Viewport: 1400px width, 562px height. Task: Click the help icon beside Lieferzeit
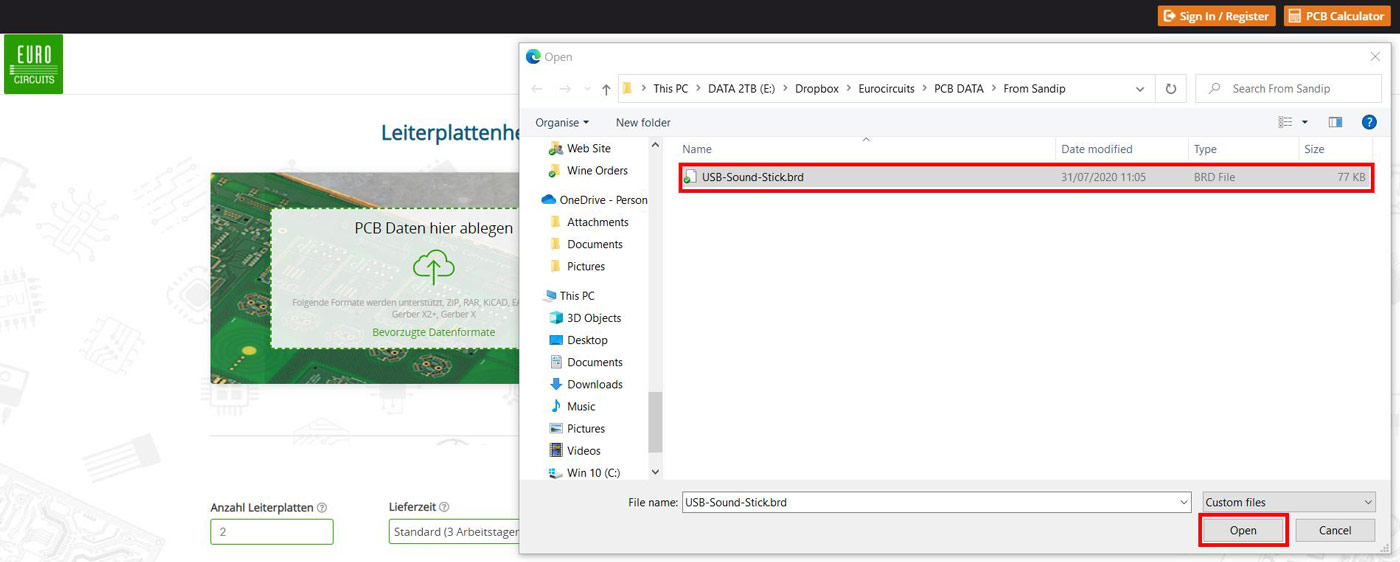pos(444,508)
